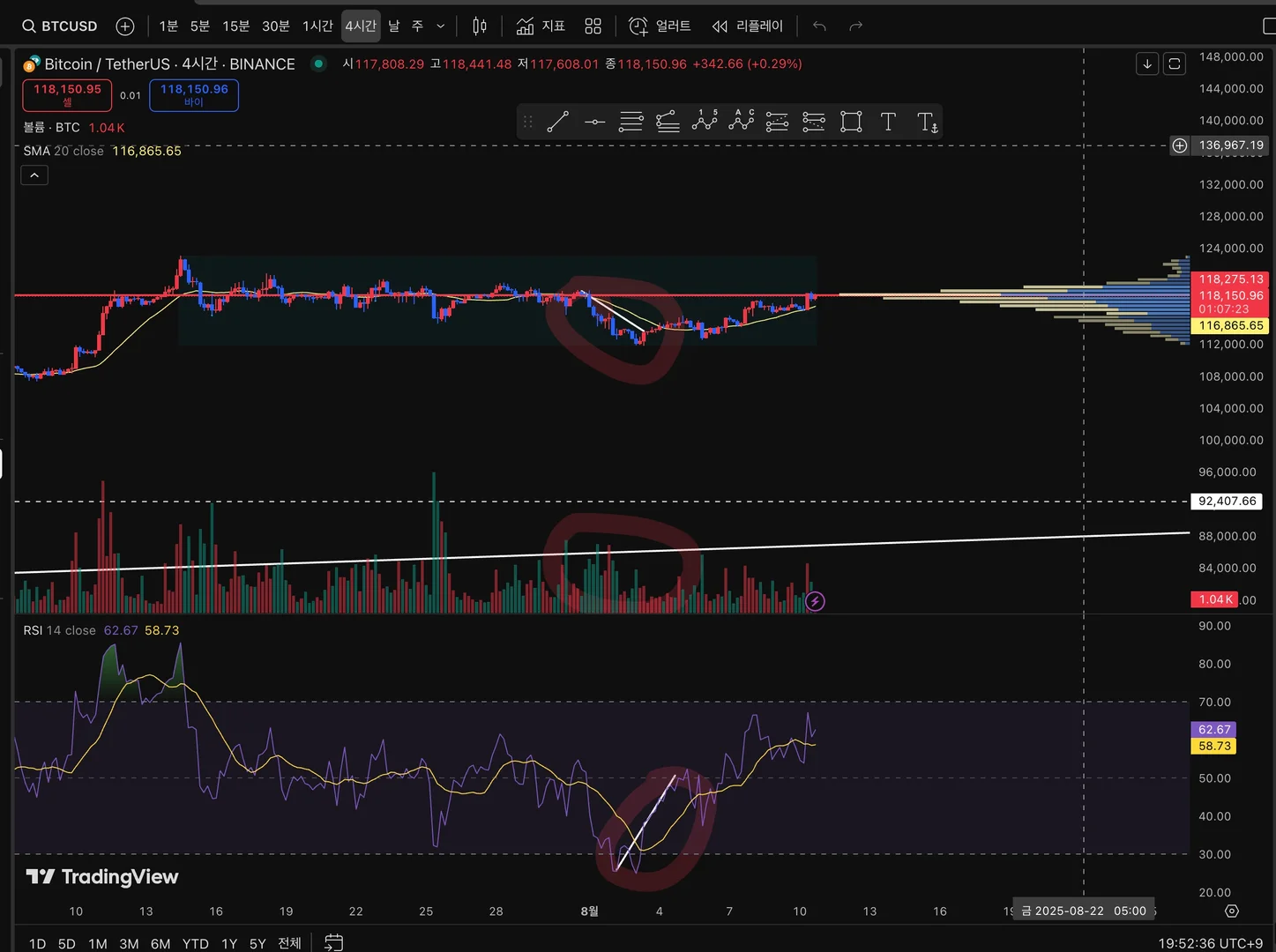Click the yellow 58.73 RSI average label

pyautogui.click(x=1214, y=746)
